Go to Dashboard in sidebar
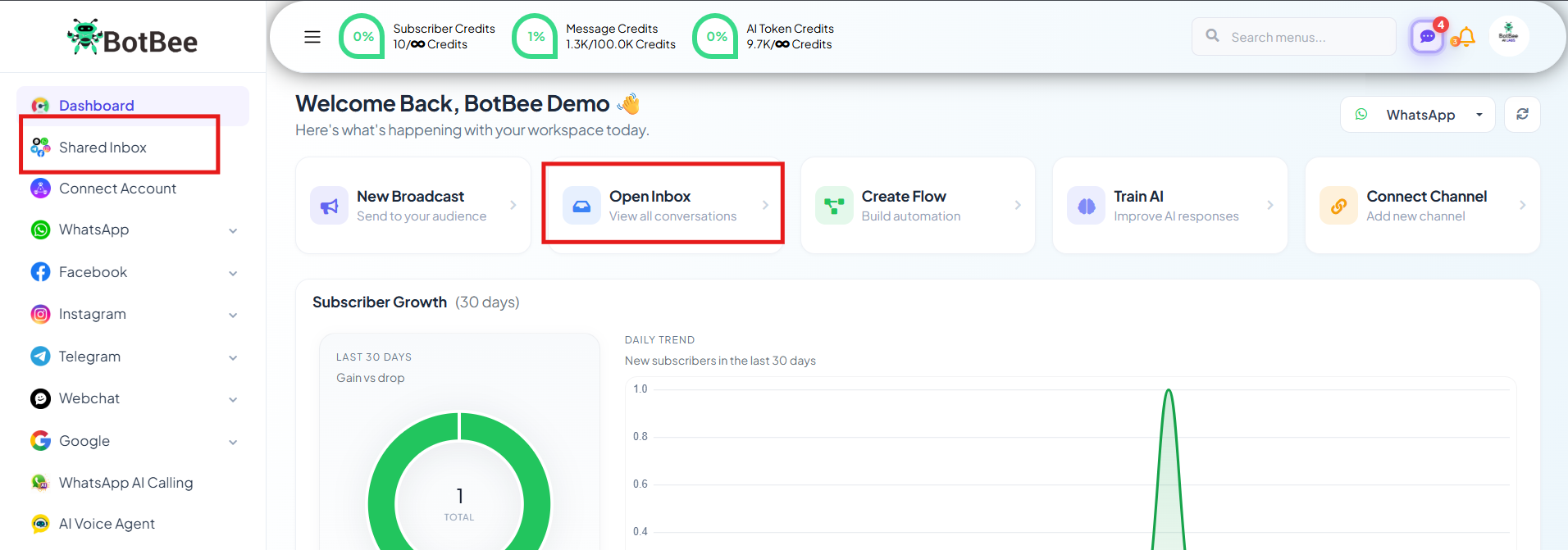 click(133, 106)
